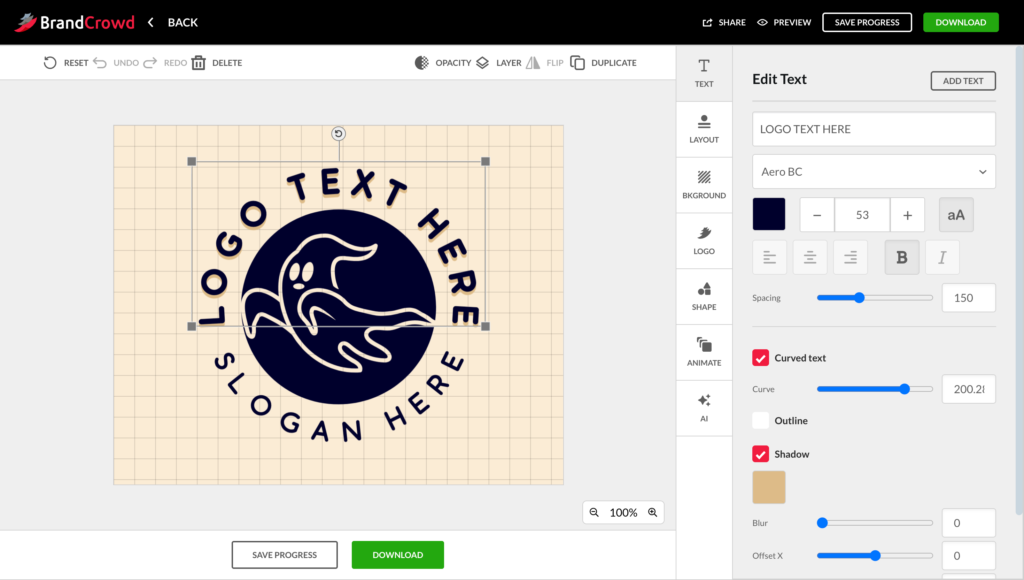Open the Aero BC font dropdown
Viewport: 1024px width, 580px height.
pos(873,172)
